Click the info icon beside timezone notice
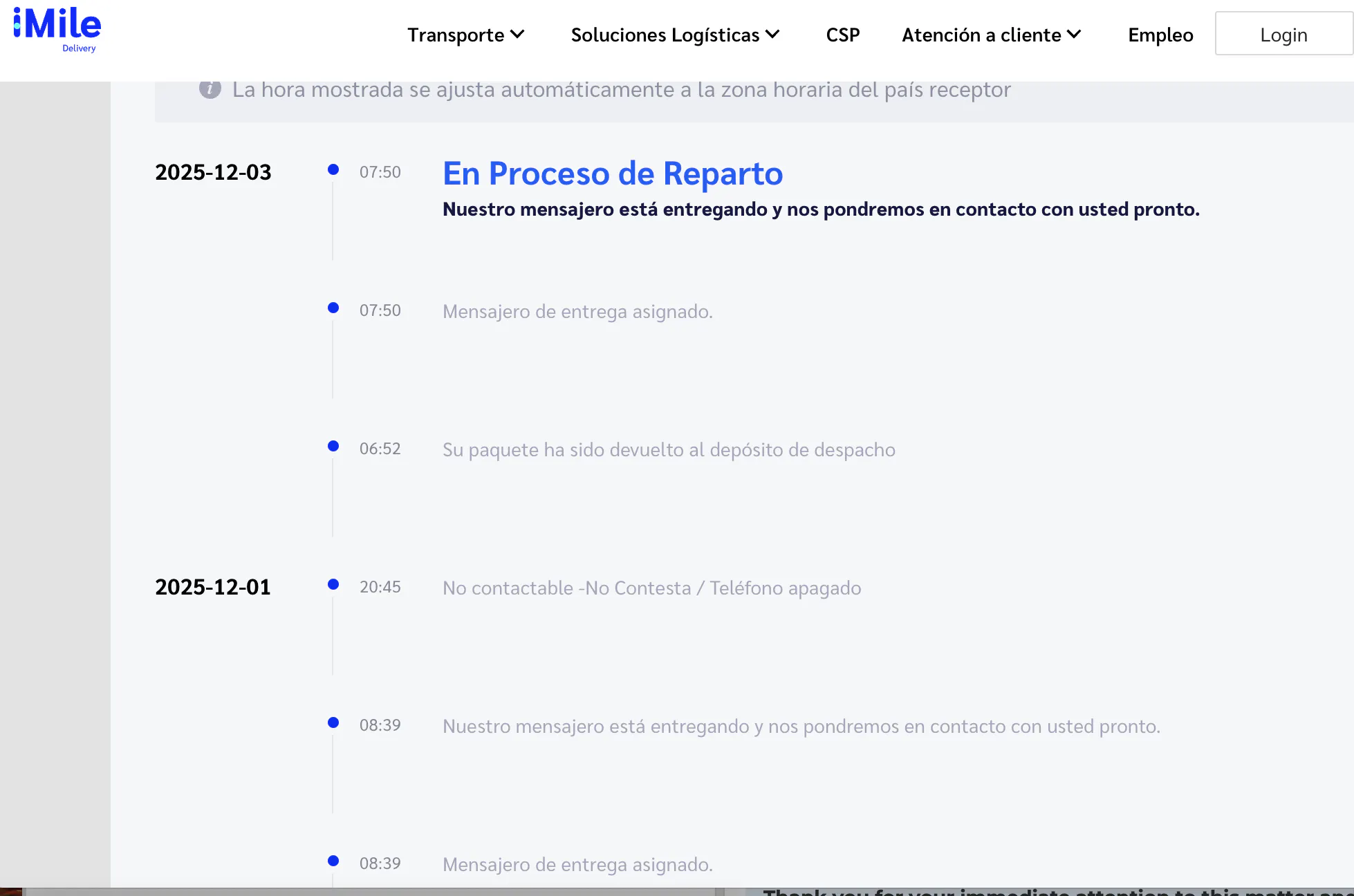Image resolution: width=1354 pixels, height=896 pixels. pyautogui.click(x=210, y=89)
